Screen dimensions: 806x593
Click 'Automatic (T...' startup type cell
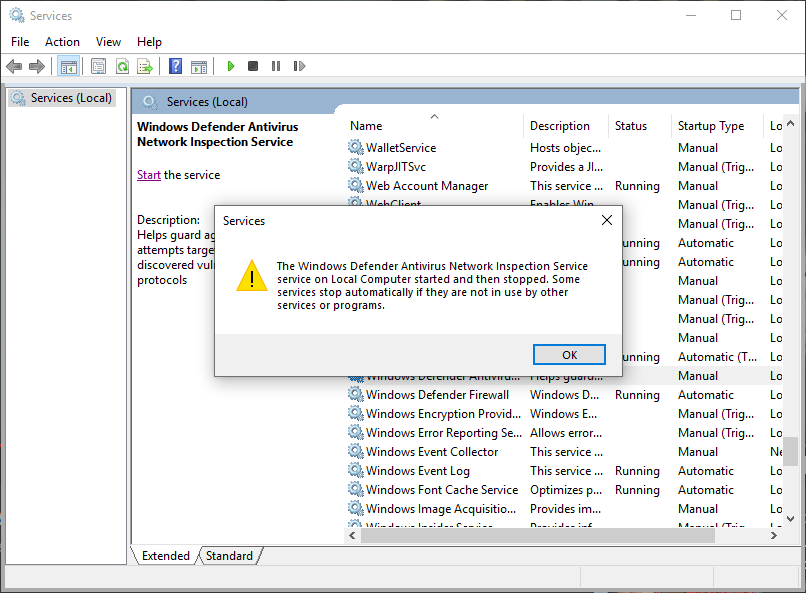click(x=717, y=357)
